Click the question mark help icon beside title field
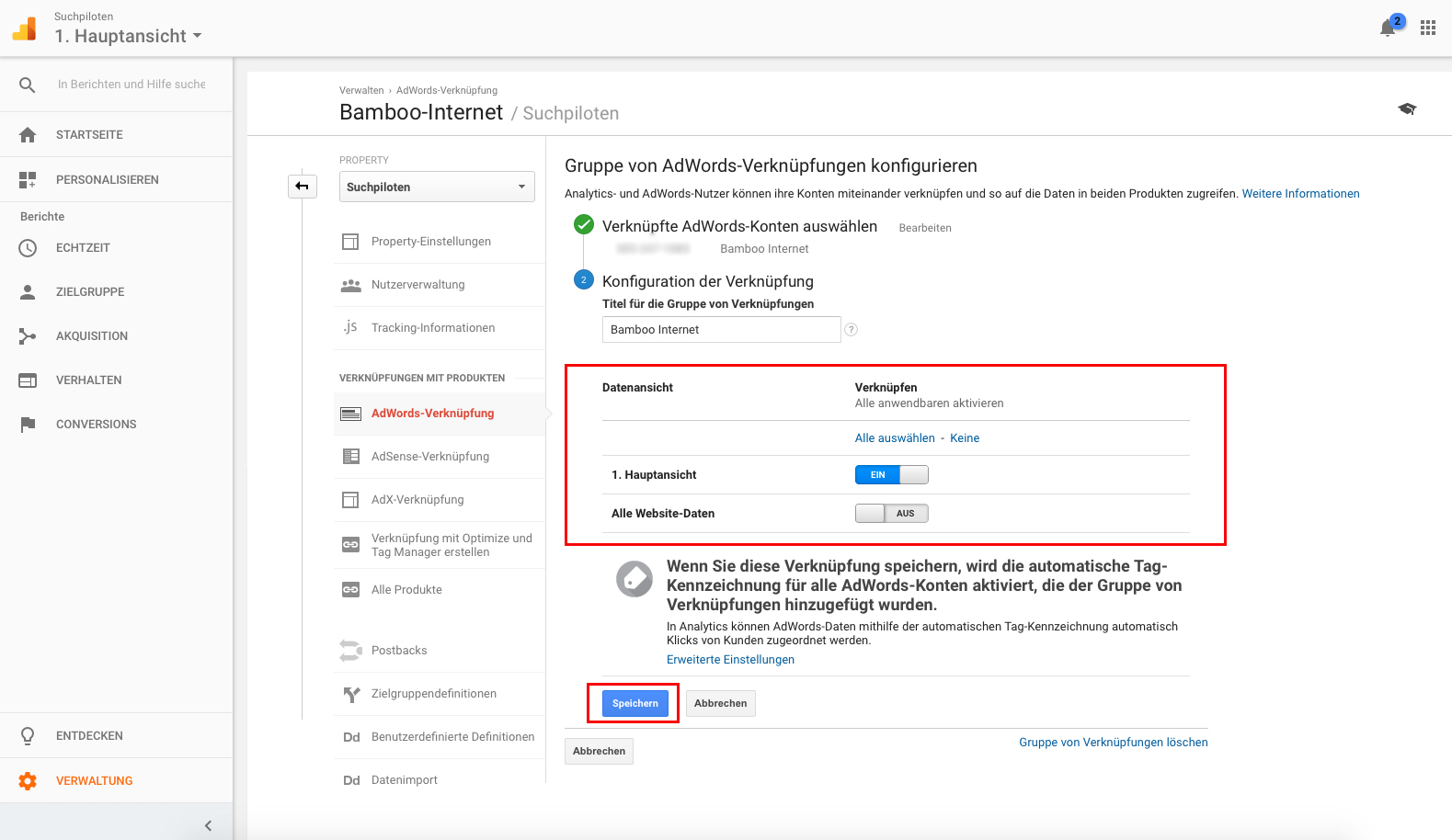Viewport: 1452px width, 840px height. 852,330
